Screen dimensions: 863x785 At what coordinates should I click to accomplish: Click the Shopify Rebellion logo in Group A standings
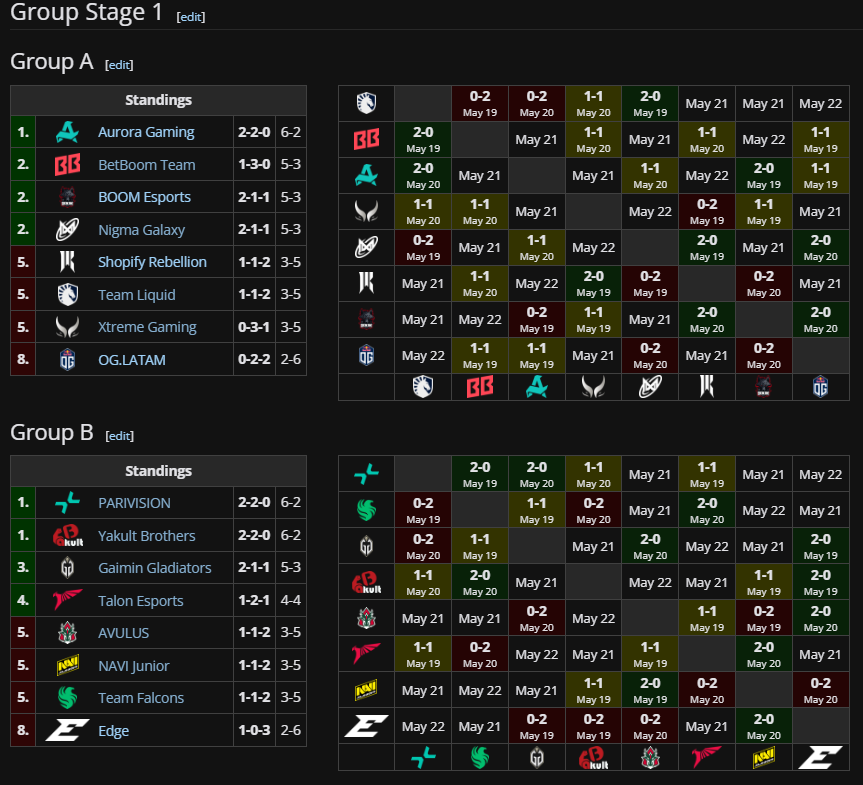[x=68, y=261]
